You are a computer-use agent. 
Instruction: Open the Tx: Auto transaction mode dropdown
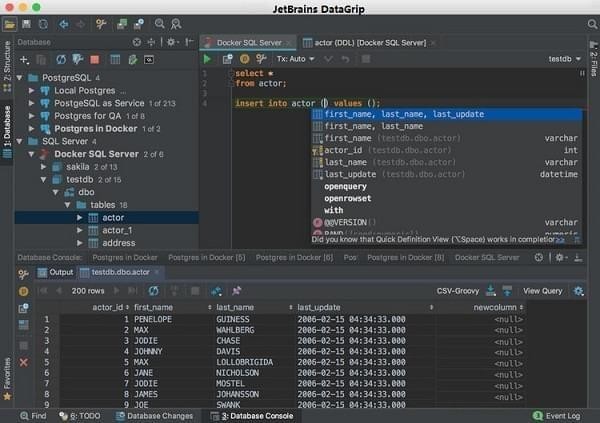(296, 59)
